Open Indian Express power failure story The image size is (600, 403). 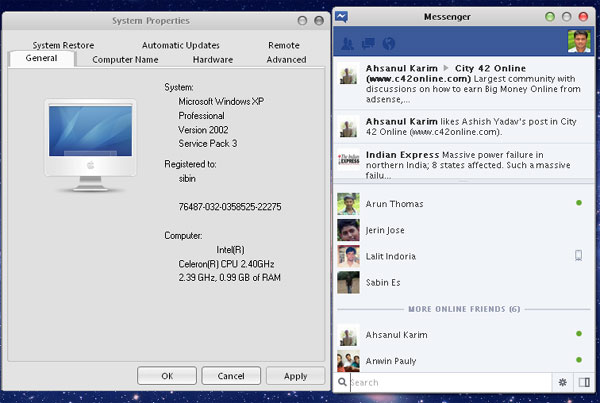point(463,163)
